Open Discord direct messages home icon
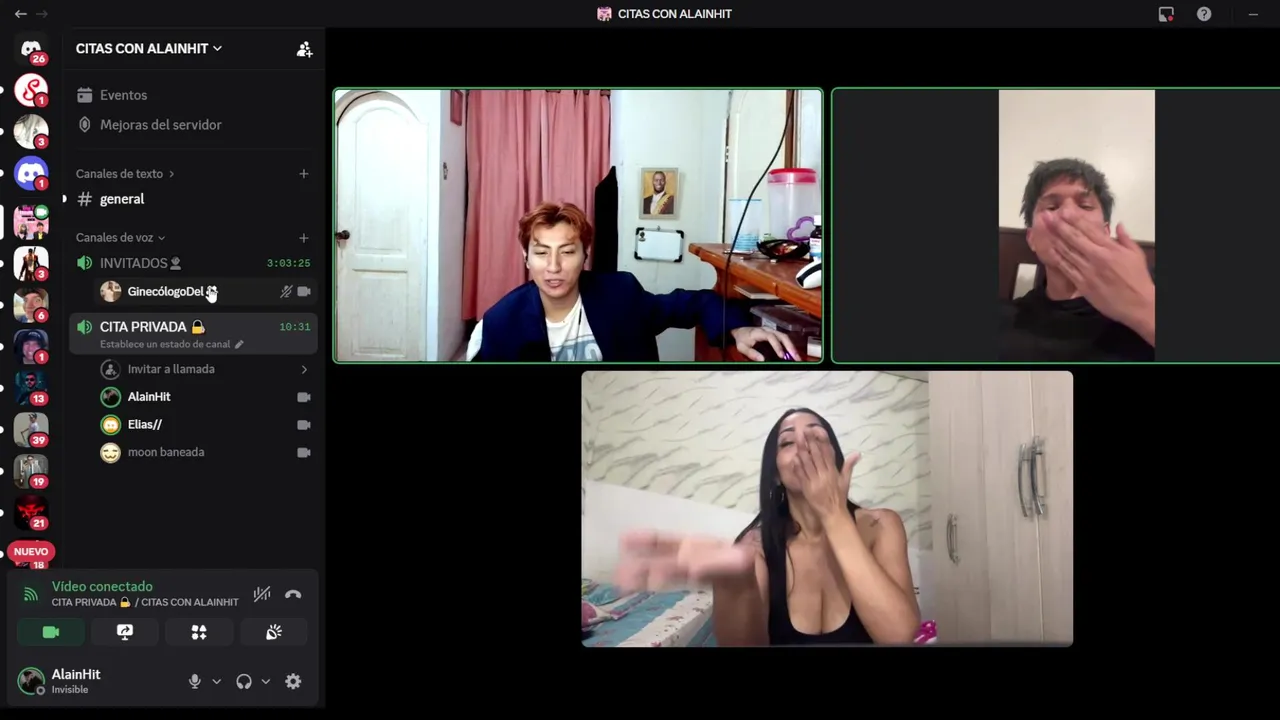 tap(31, 48)
